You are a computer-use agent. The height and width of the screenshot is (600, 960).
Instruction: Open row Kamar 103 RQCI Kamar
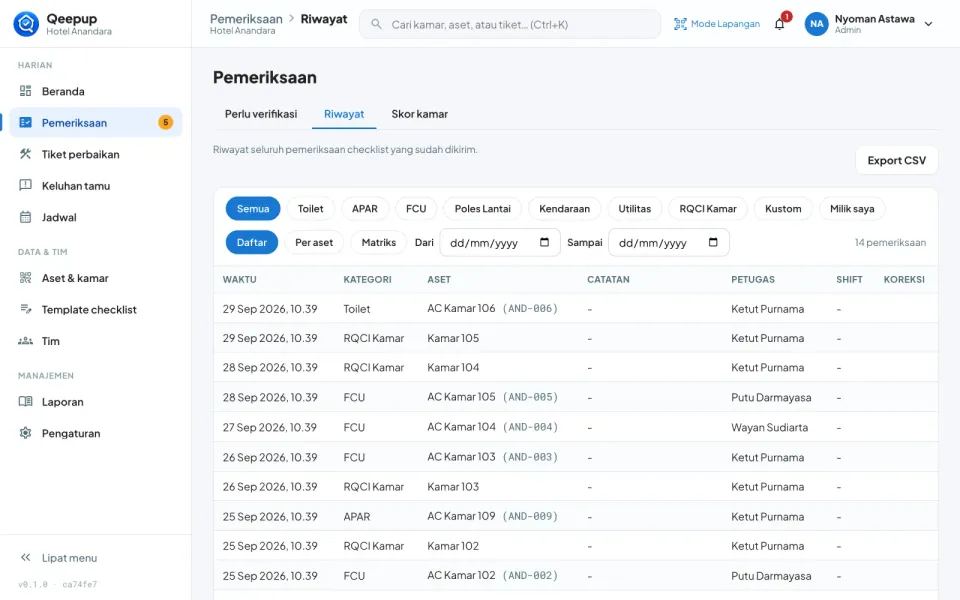click(576, 487)
